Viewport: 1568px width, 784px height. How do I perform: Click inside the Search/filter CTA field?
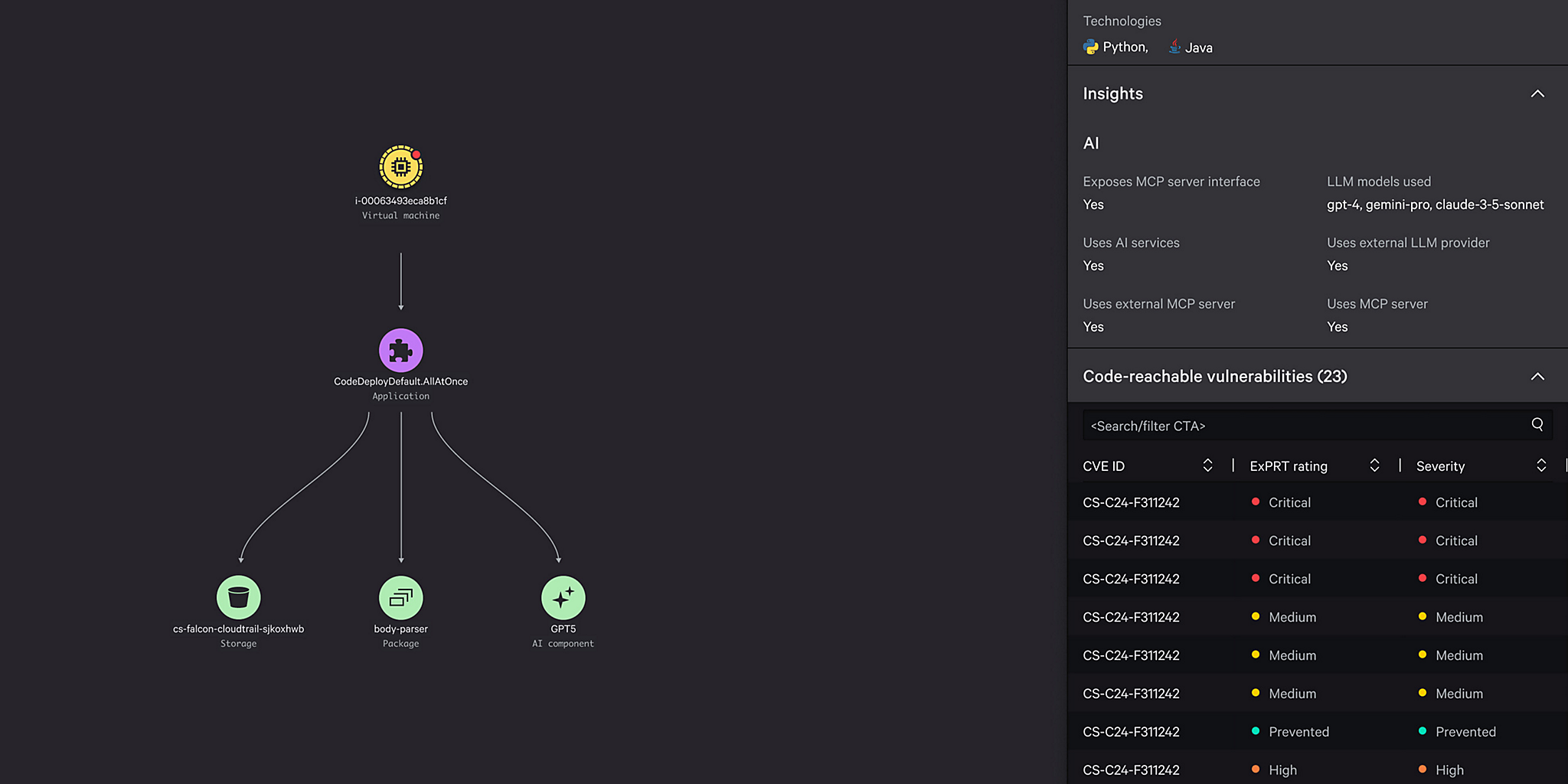(x=1302, y=426)
